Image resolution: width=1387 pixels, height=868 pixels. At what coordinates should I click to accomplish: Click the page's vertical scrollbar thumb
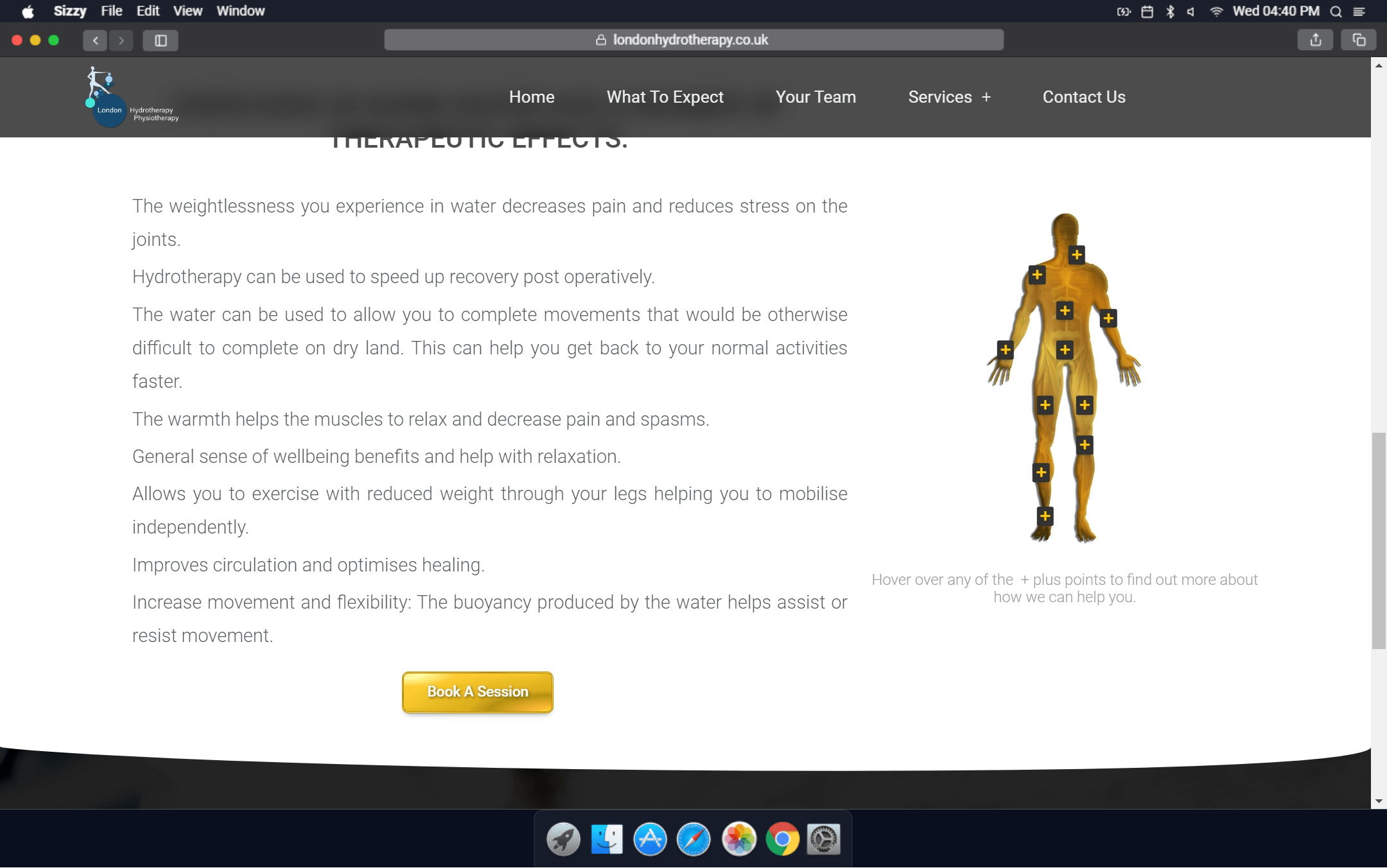click(1378, 539)
